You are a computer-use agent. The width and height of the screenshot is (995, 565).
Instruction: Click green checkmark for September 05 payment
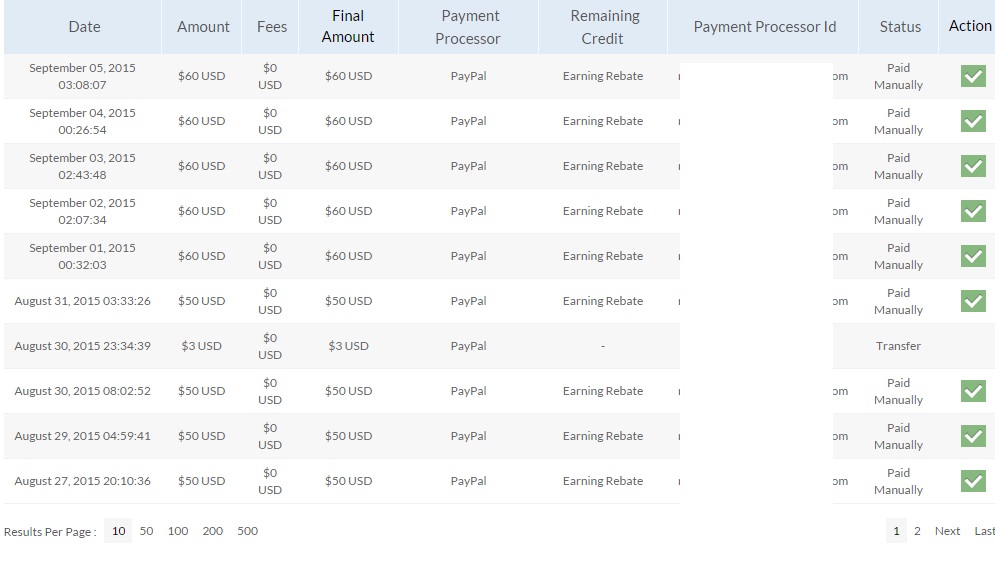[x=972, y=76]
